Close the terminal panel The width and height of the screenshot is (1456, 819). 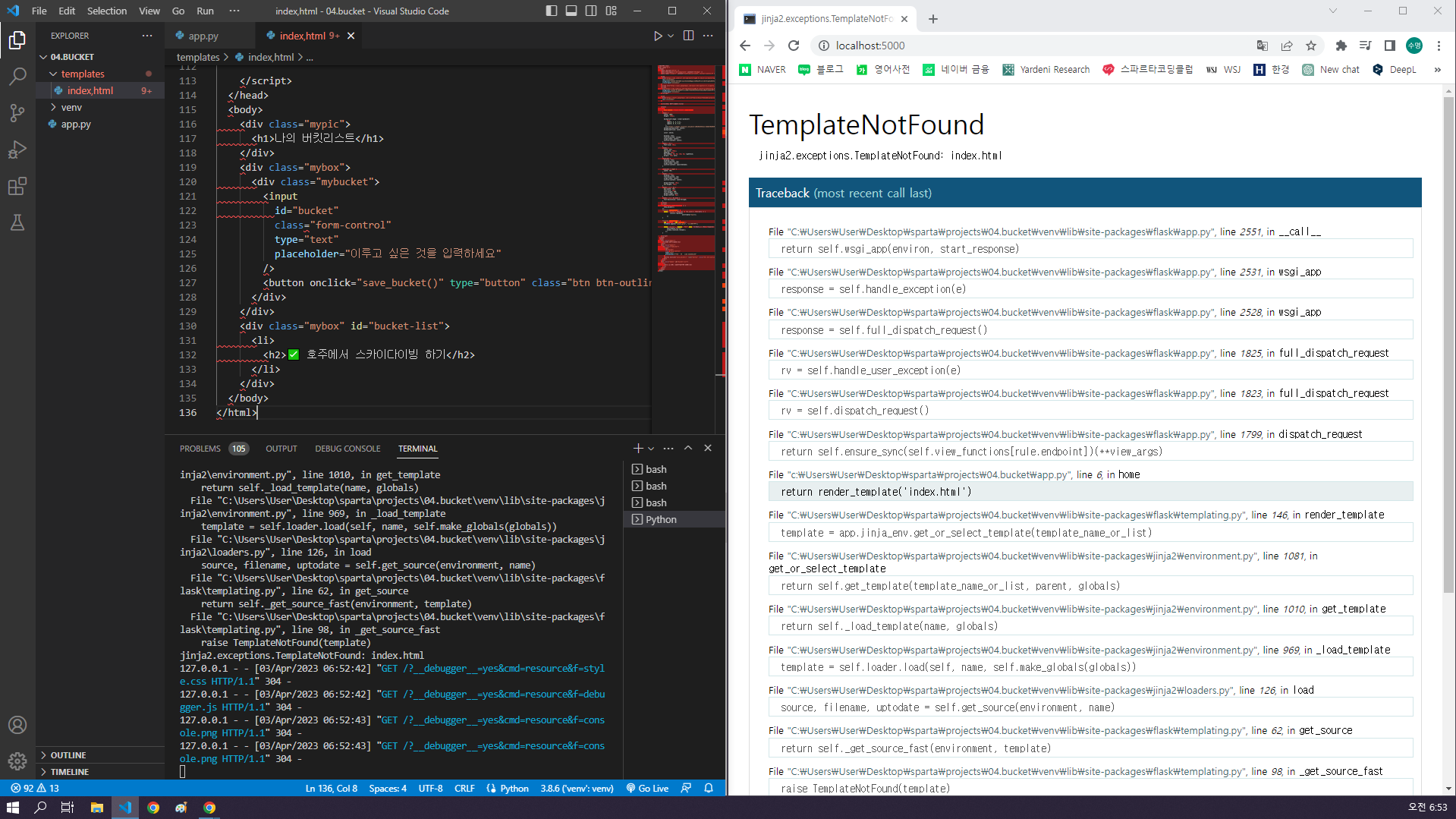click(708, 449)
